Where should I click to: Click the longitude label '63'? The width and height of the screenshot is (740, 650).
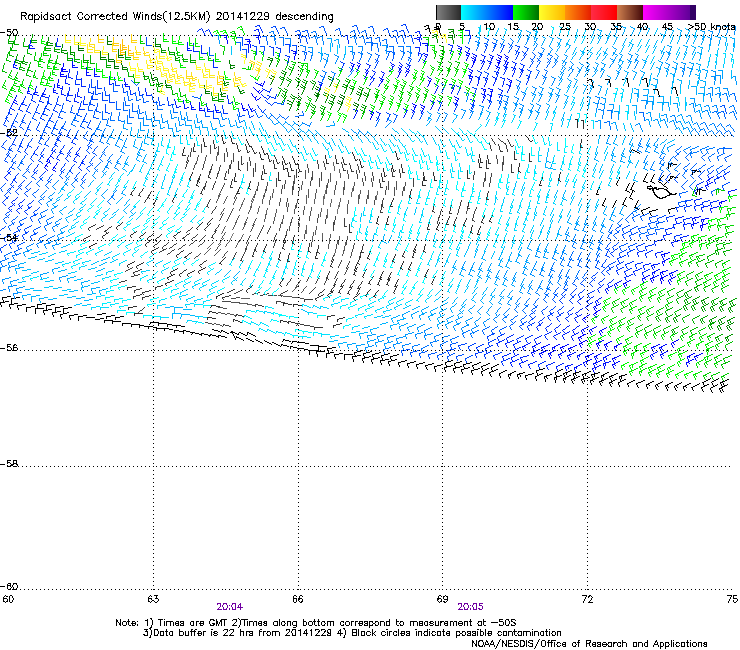153,599
